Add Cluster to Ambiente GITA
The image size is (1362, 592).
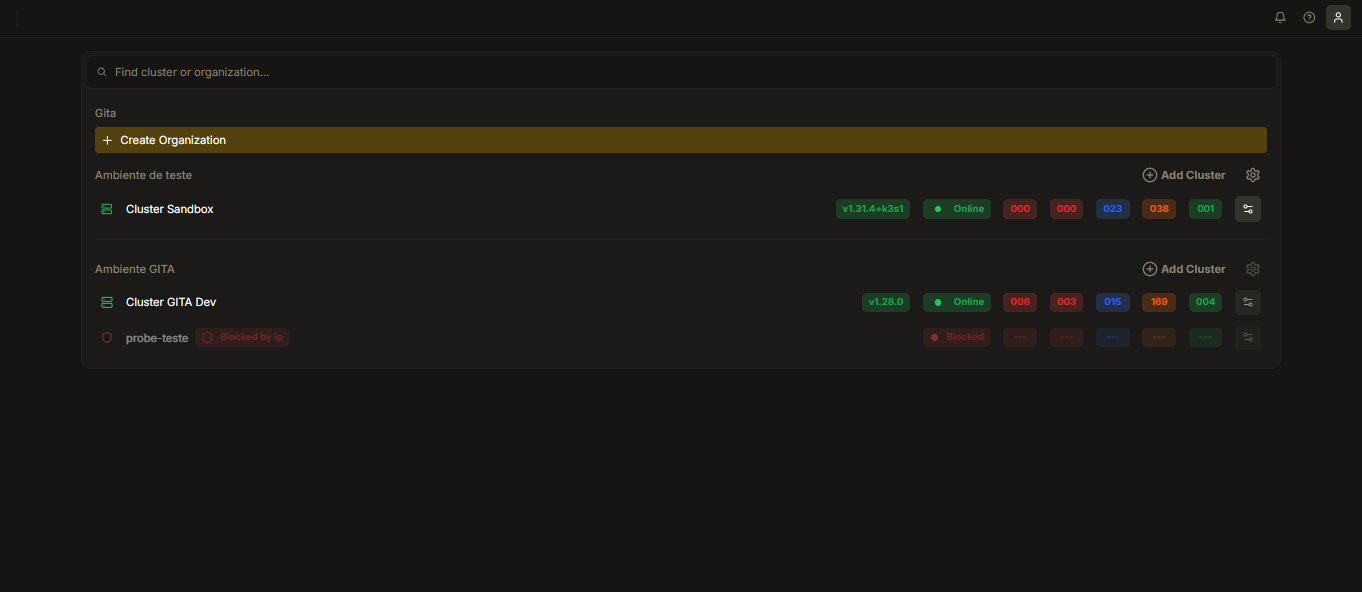pyautogui.click(x=1184, y=269)
